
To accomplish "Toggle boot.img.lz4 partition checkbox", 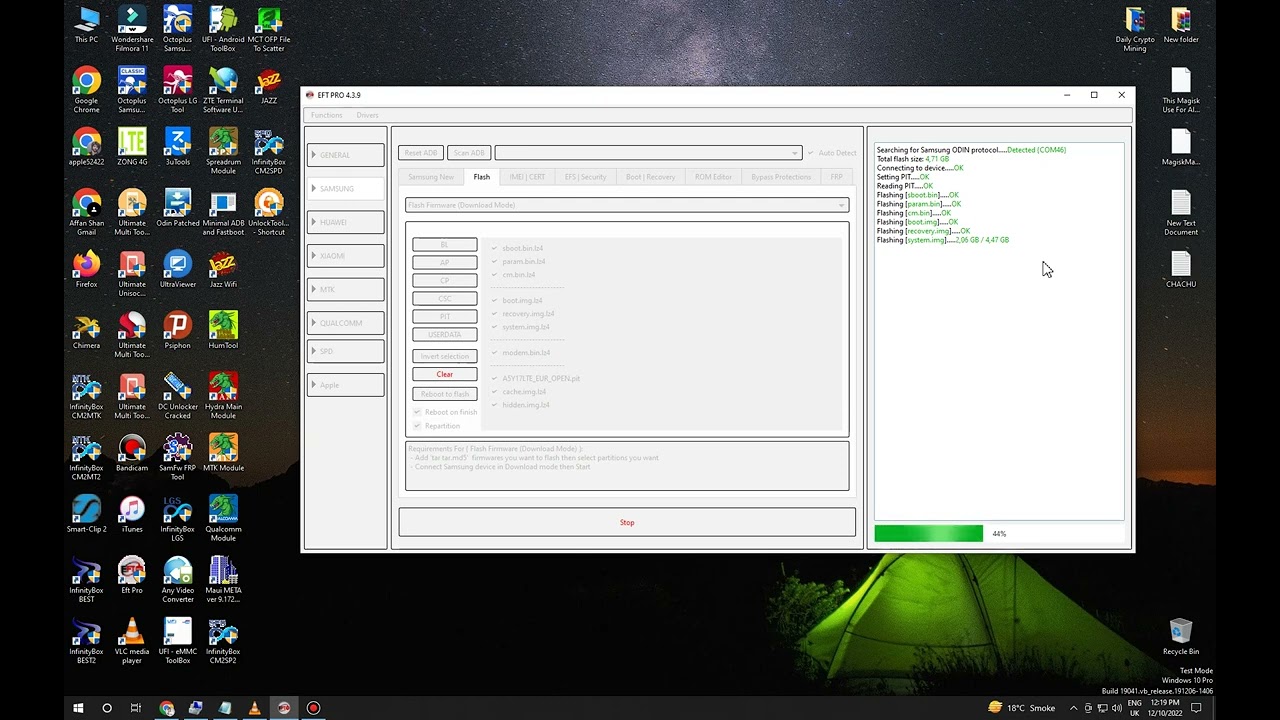I will click(x=494, y=300).
